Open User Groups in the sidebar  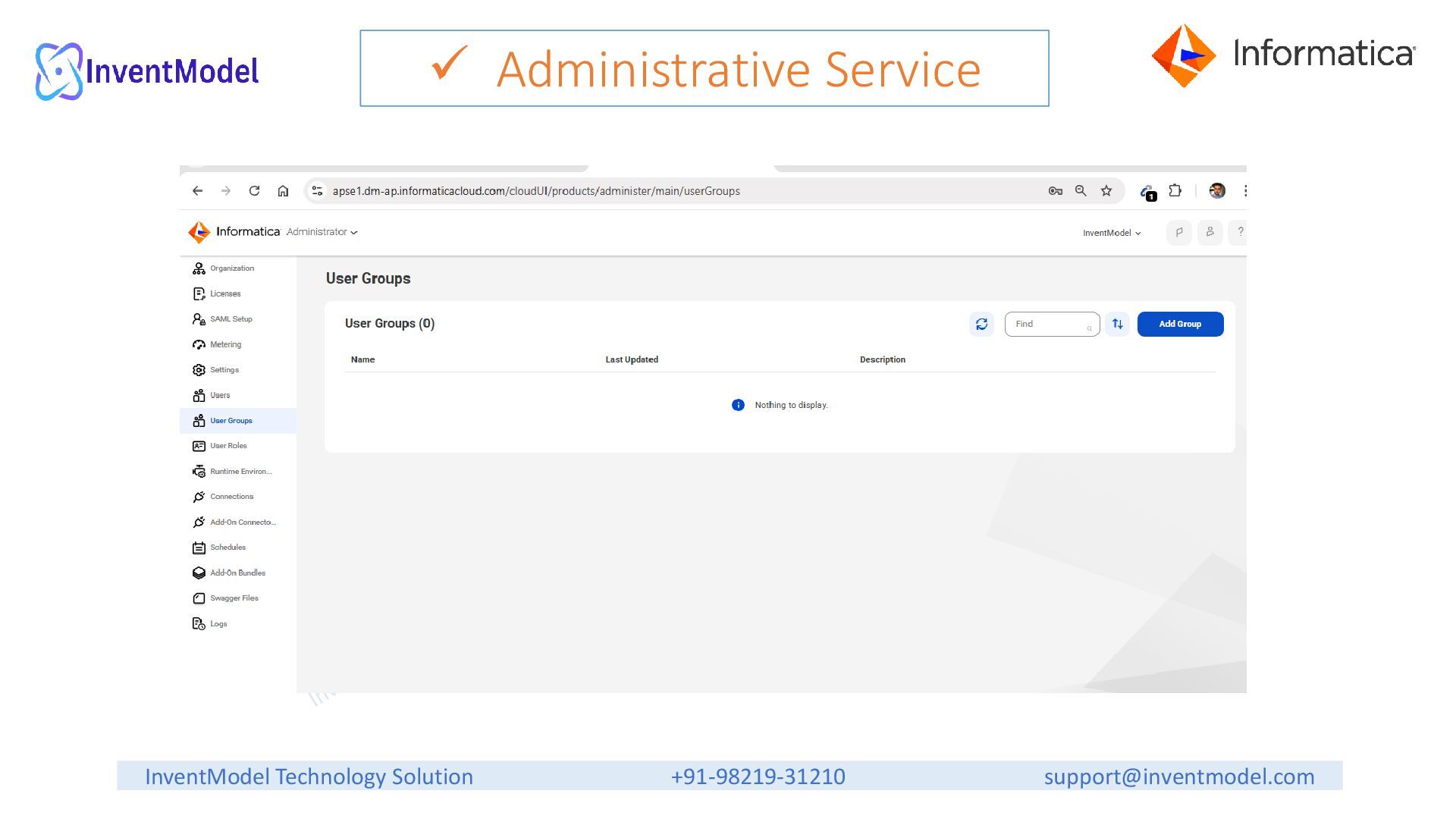238,421
